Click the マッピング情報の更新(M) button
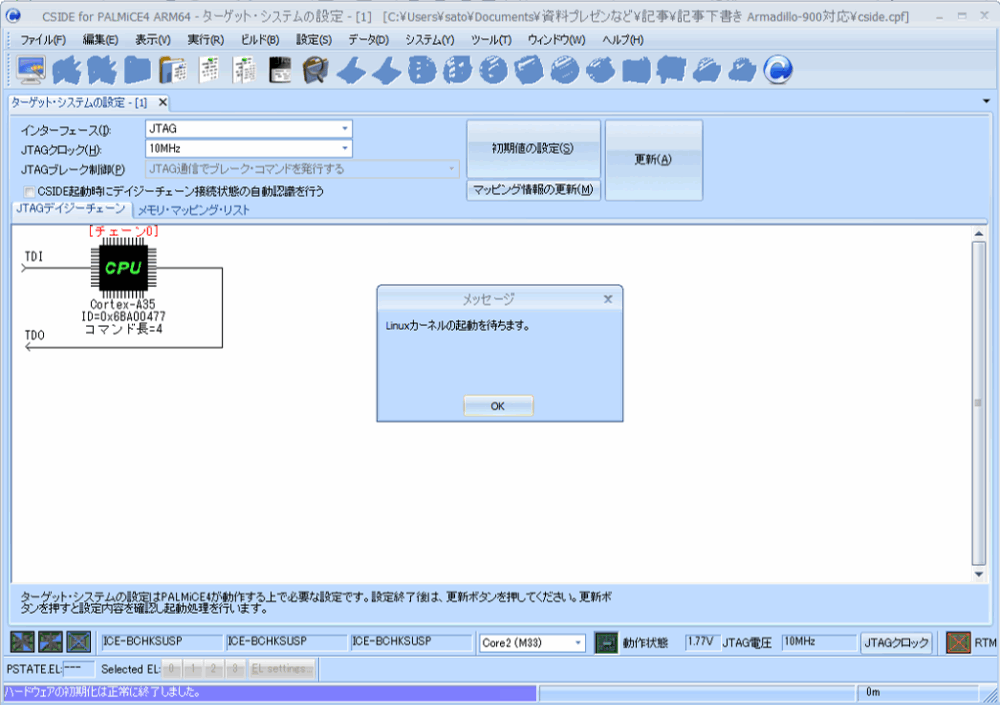Viewport: 1000px width, 705px height. coord(533,190)
